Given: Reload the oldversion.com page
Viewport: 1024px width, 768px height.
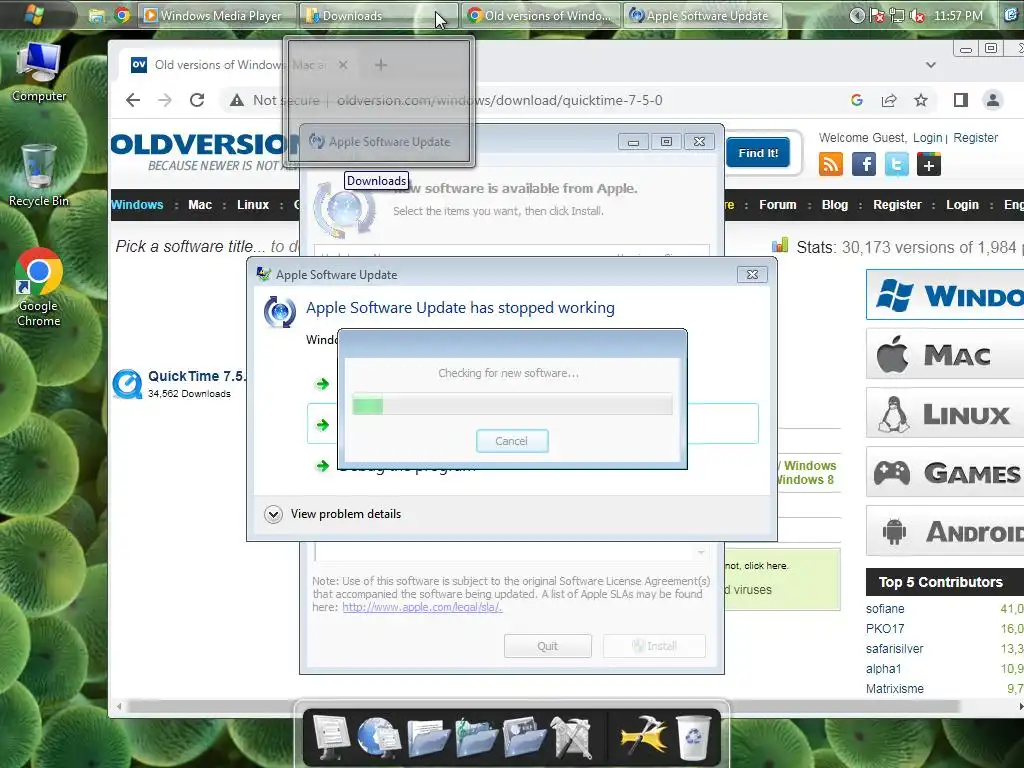Looking at the screenshot, I should pyautogui.click(x=197, y=100).
